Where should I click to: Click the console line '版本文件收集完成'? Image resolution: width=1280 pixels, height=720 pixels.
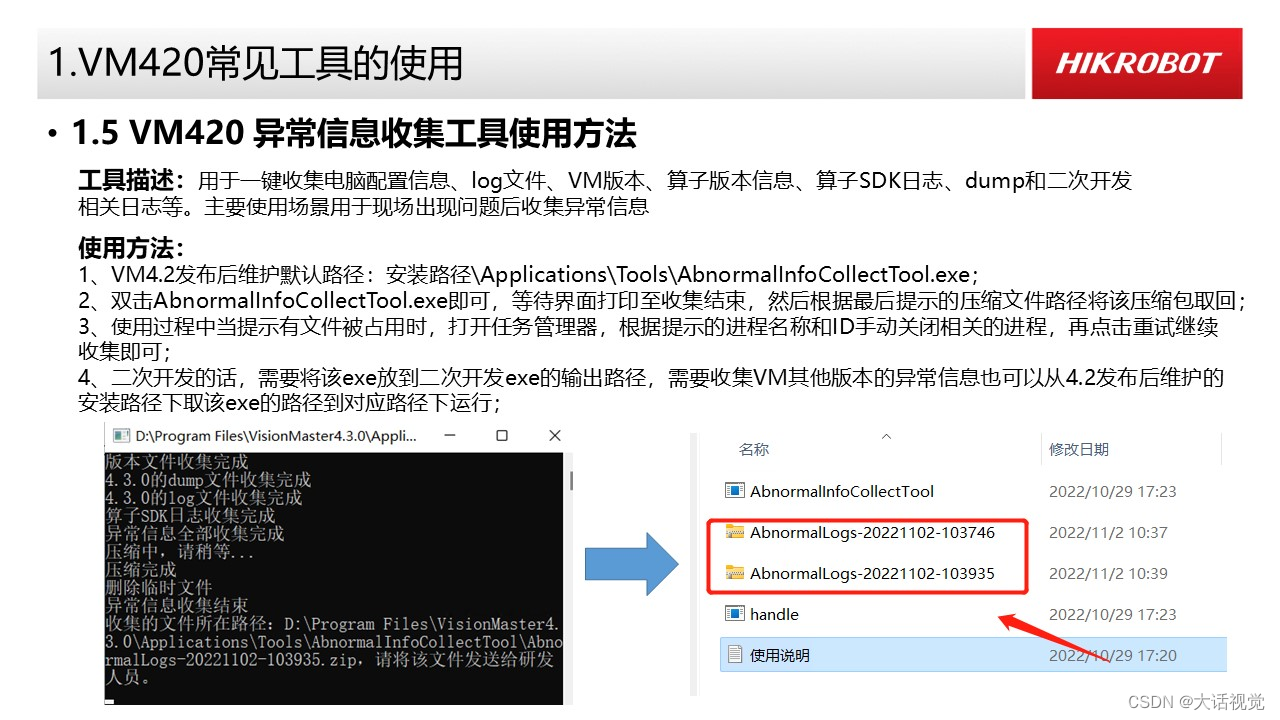pos(177,462)
